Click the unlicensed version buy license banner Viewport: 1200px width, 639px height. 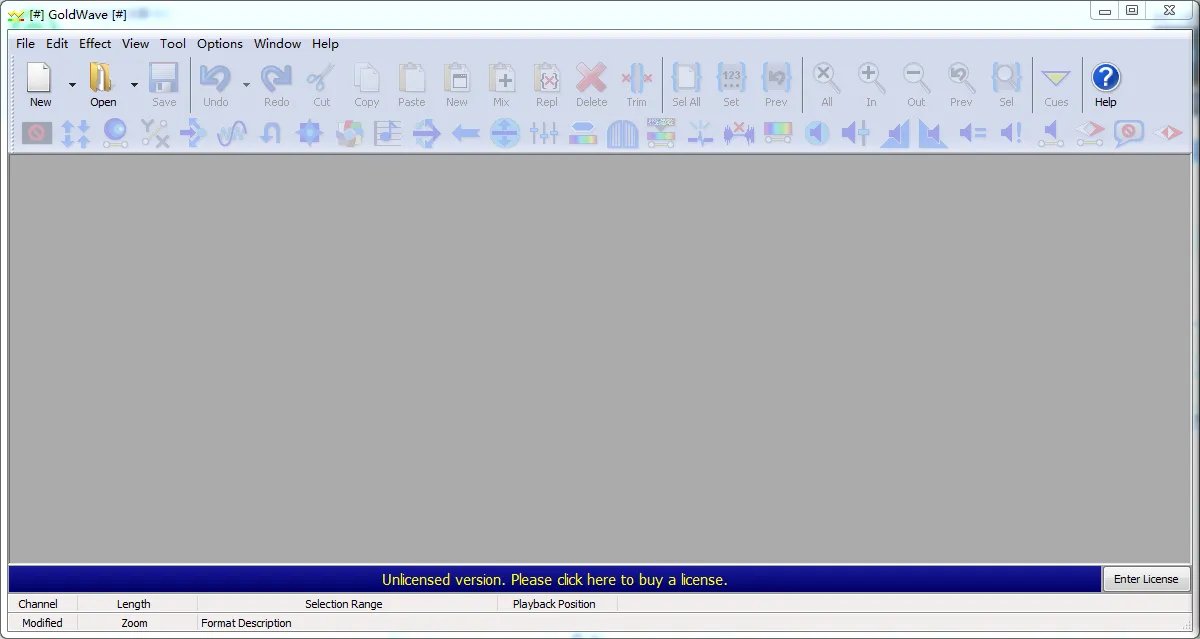coord(554,580)
